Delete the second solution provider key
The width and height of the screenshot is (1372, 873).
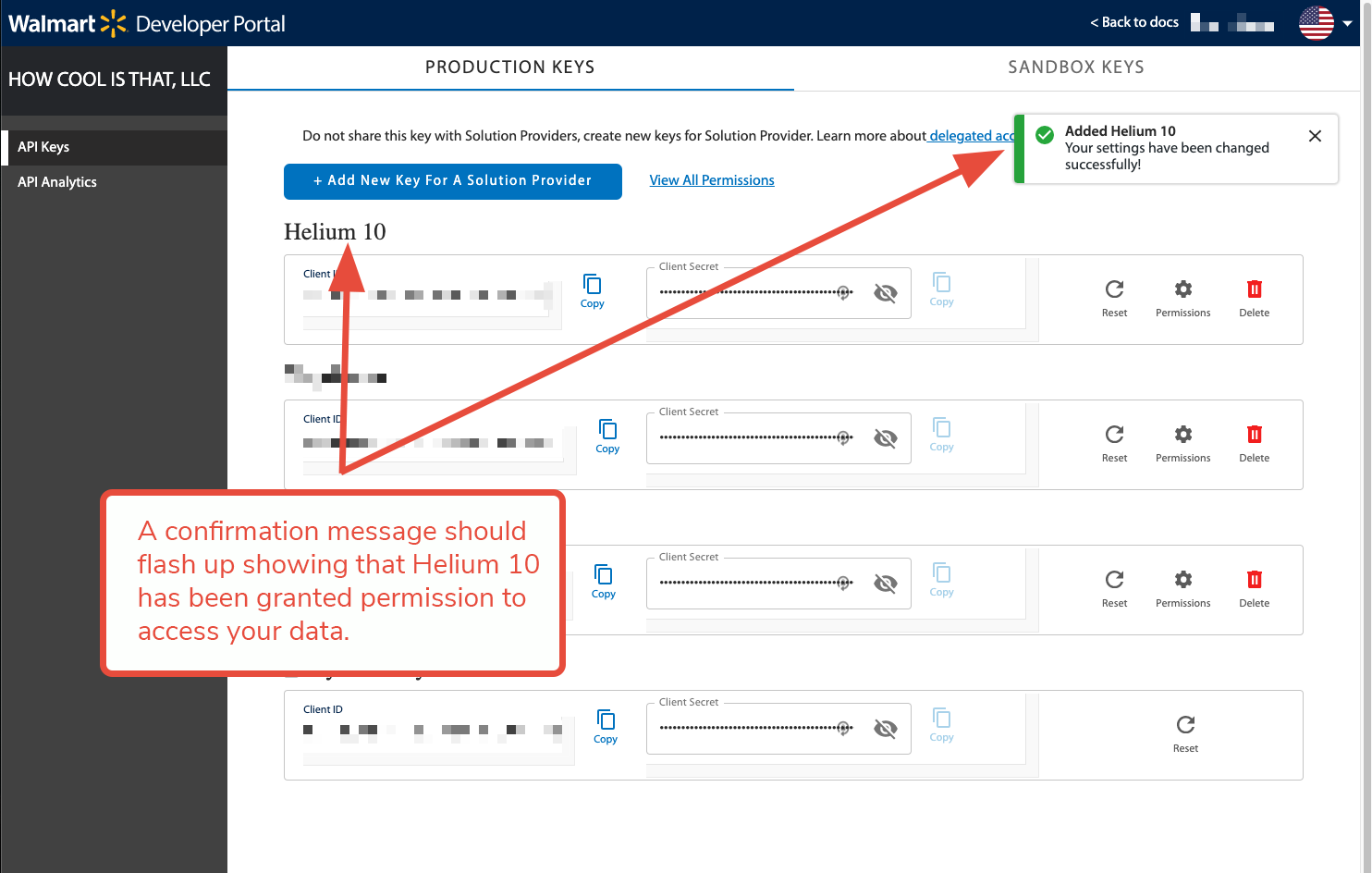click(1254, 443)
